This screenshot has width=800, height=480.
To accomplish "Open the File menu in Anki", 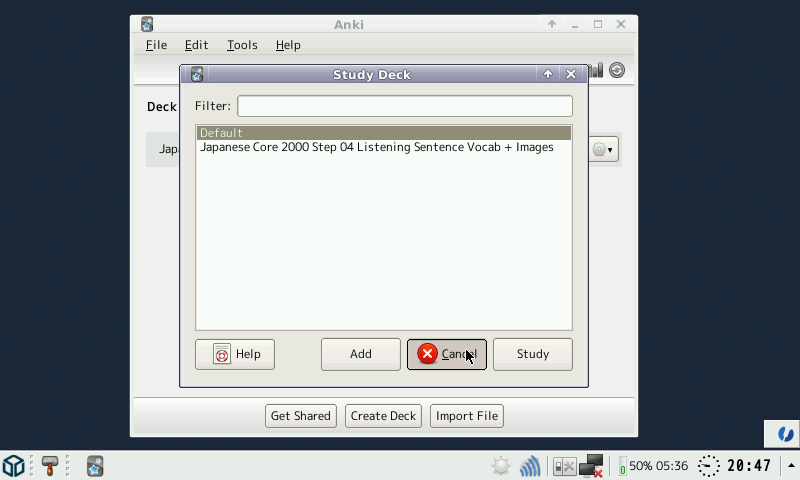I will 156,45.
